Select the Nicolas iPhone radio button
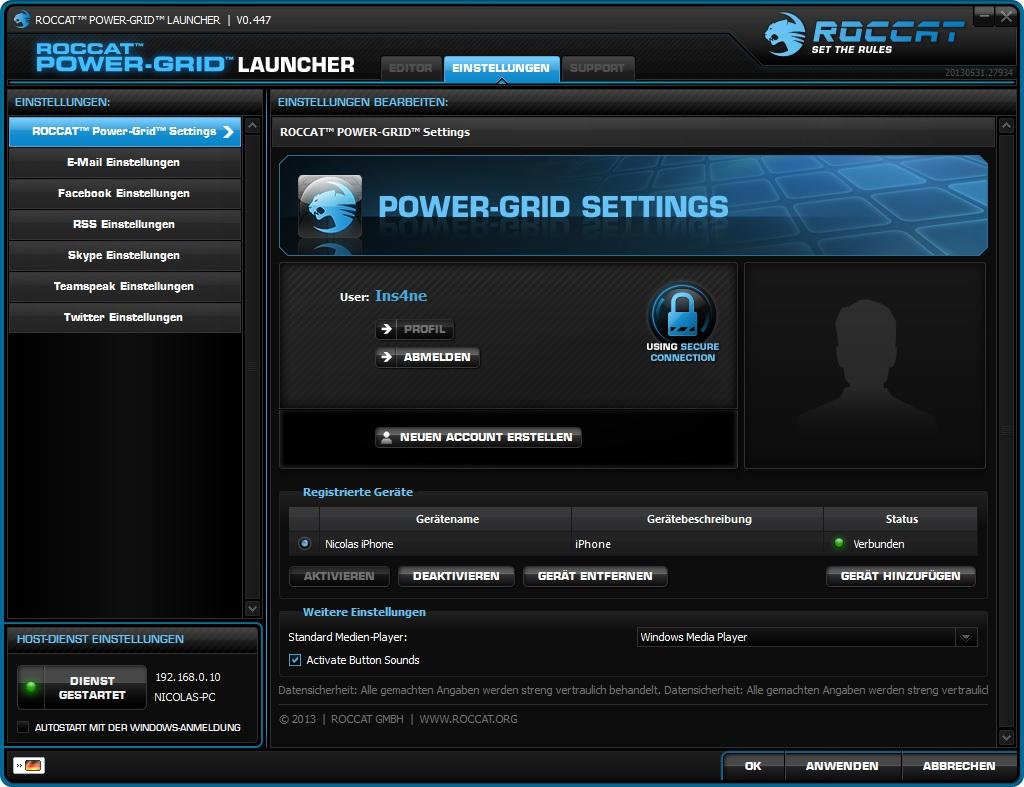The height and width of the screenshot is (787, 1024). pyautogui.click(x=304, y=543)
